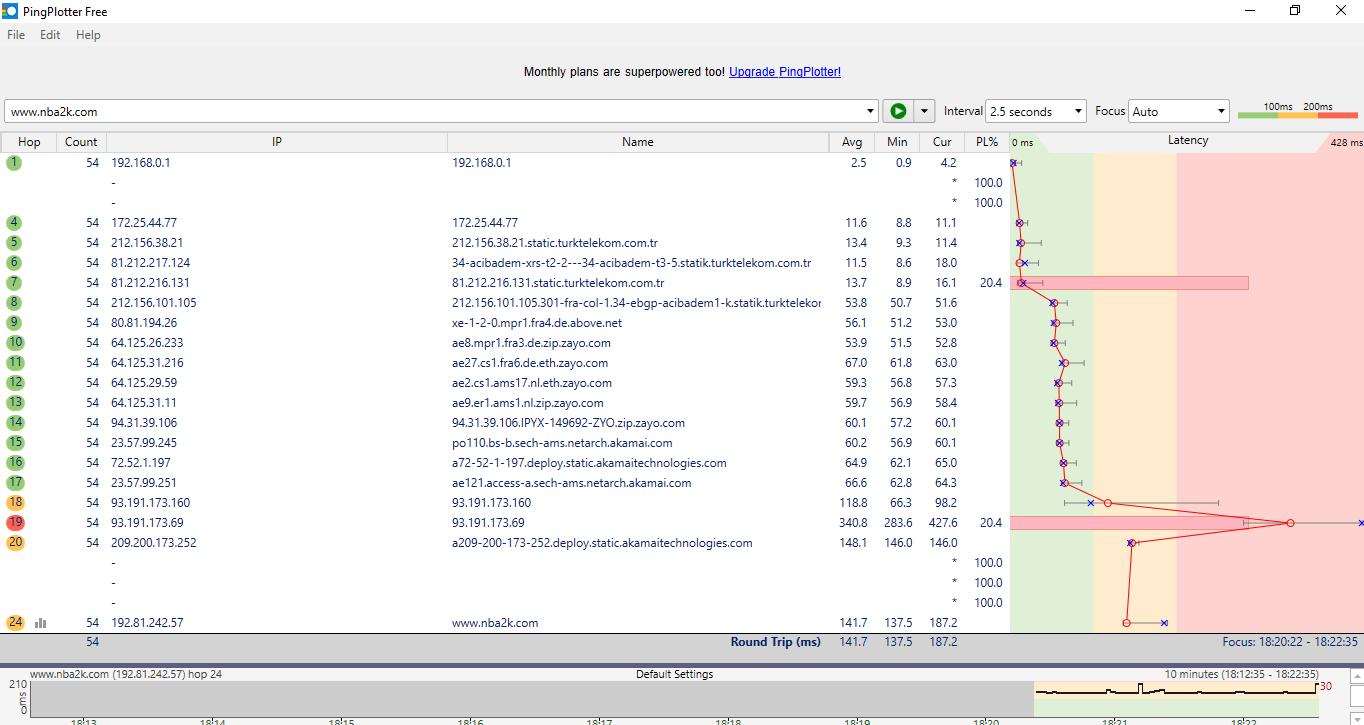Click the hop 7 packet loss red bar

pos(1129,283)
